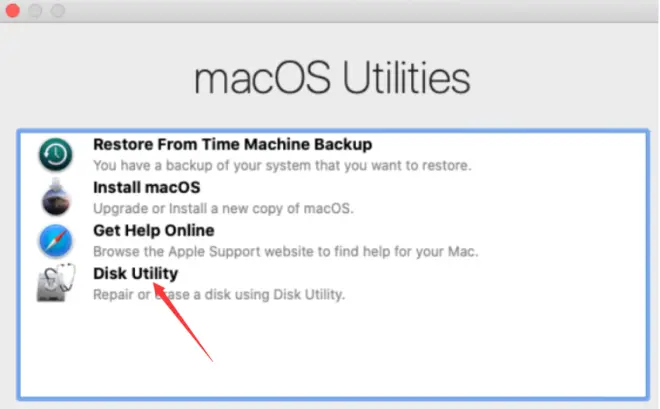Click the Install macOS installer icon
The image size is (660, 409).
pos(56,197)
